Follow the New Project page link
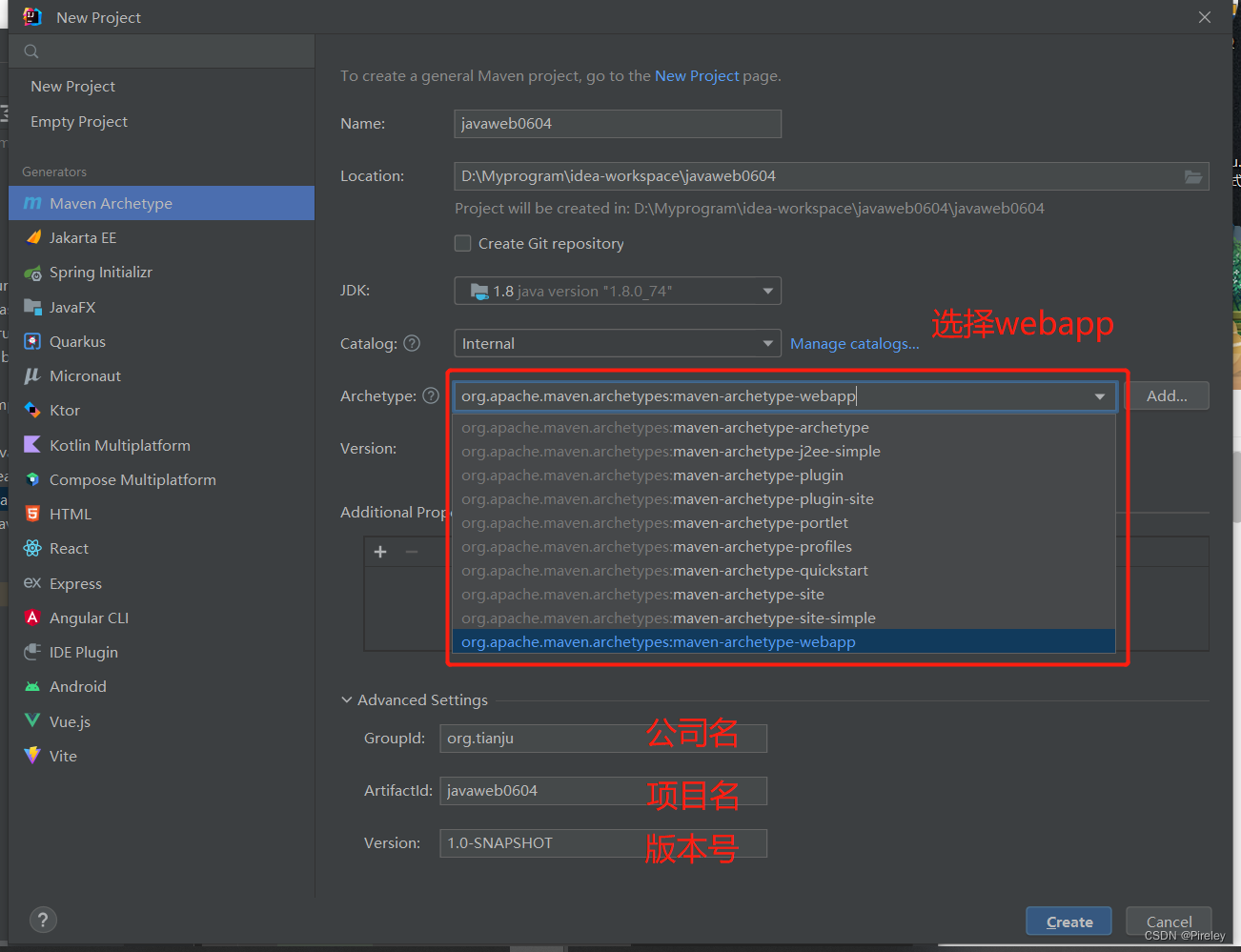 click(697, 75)
